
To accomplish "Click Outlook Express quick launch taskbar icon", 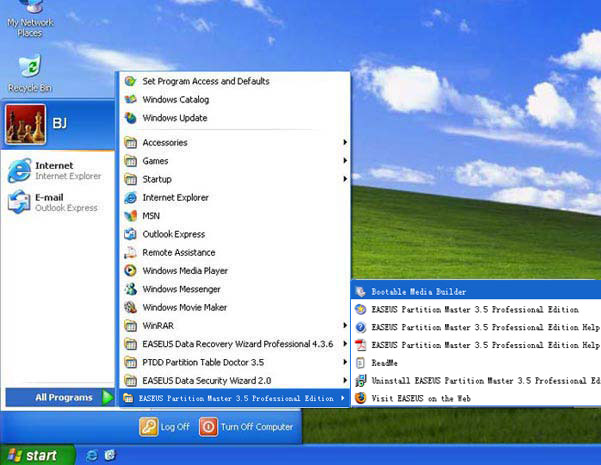I will [x=110, y=455].
